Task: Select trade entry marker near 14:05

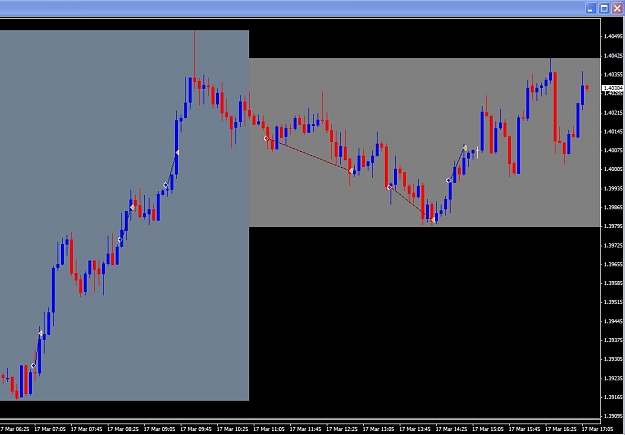Action: pyautogui.click(x=448, y=181)
